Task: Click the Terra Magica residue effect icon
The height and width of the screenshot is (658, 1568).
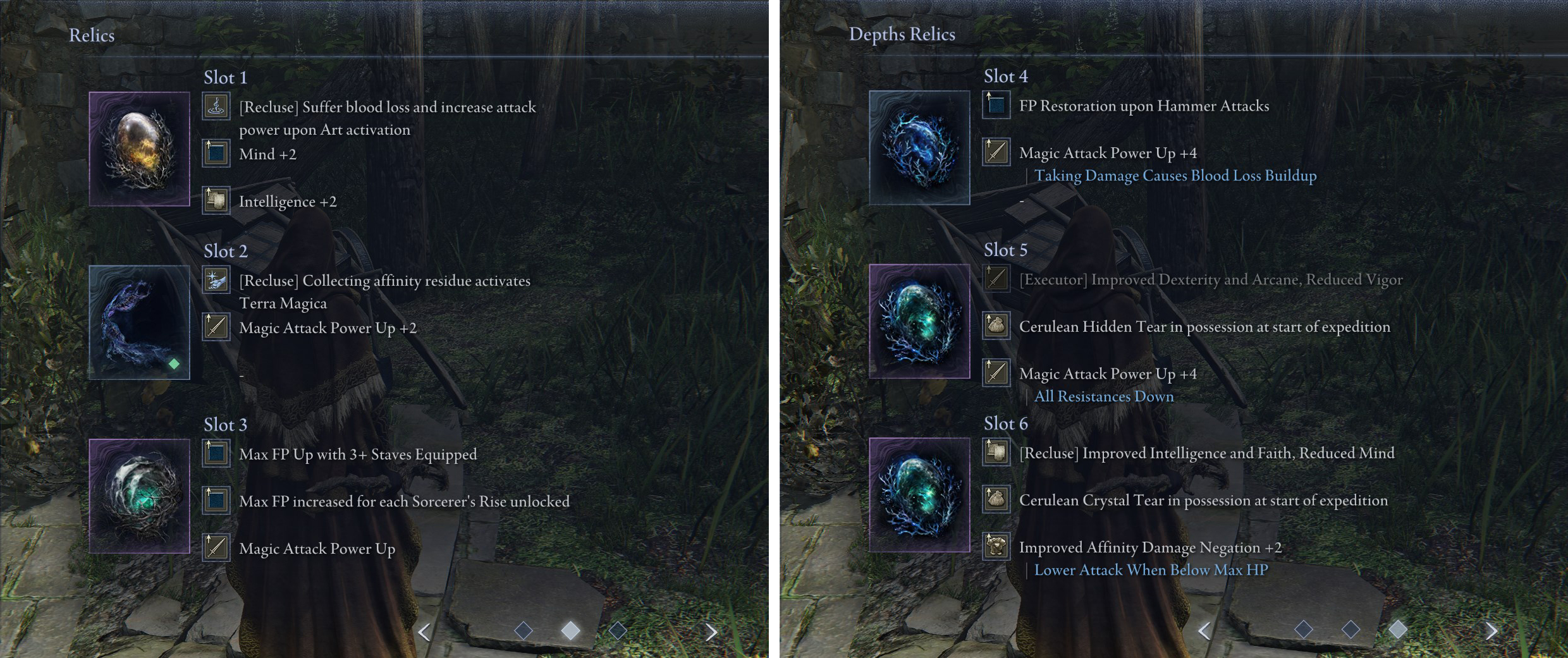Action: pyautogui.click(x=216, y=280)
